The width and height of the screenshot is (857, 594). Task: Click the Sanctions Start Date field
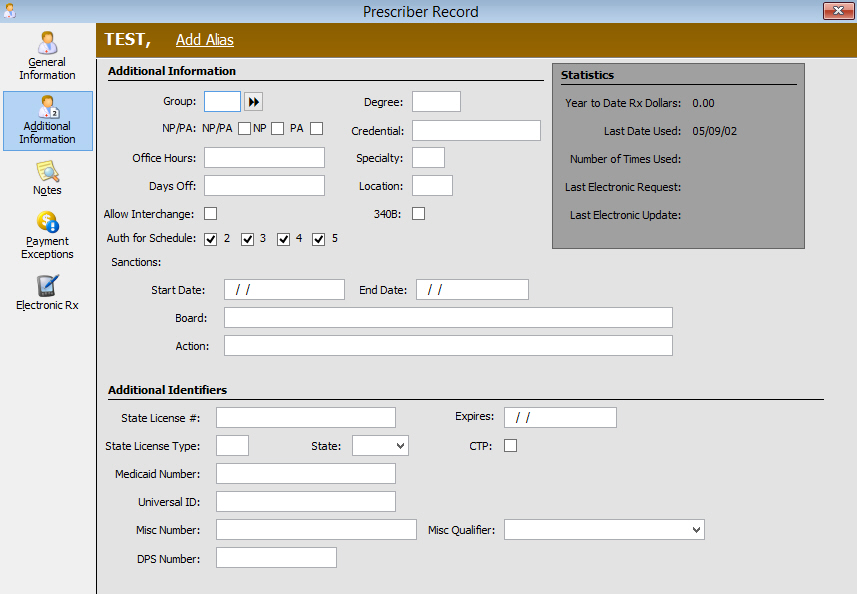(284, 290)
